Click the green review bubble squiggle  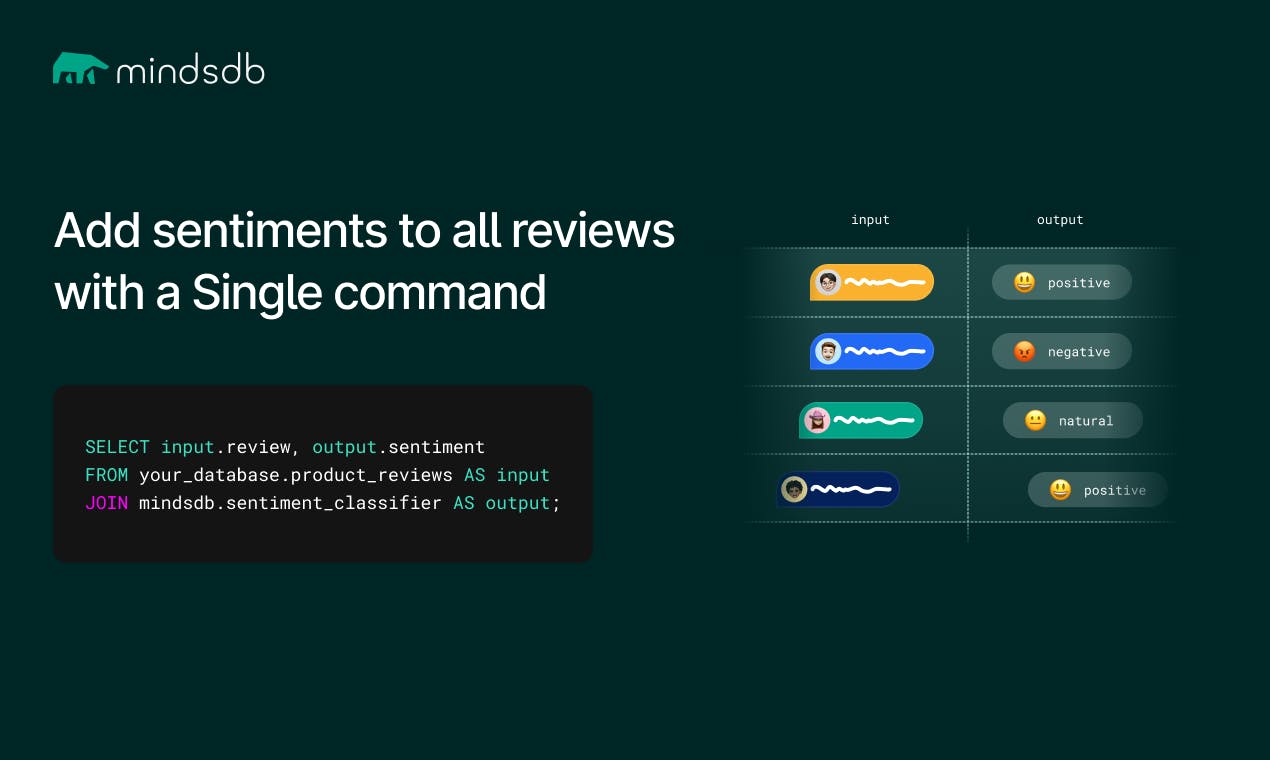[x=873, y=421]
